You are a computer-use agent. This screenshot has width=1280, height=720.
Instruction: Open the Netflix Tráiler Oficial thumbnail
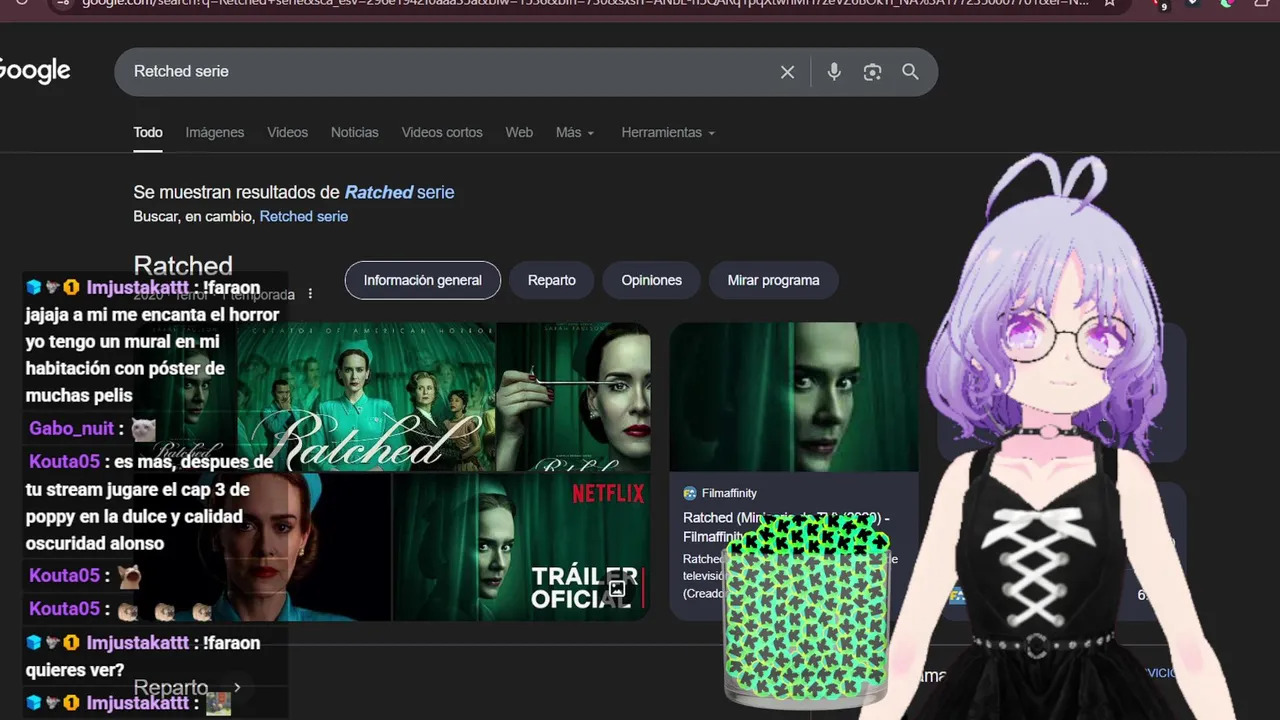point(521,547)
